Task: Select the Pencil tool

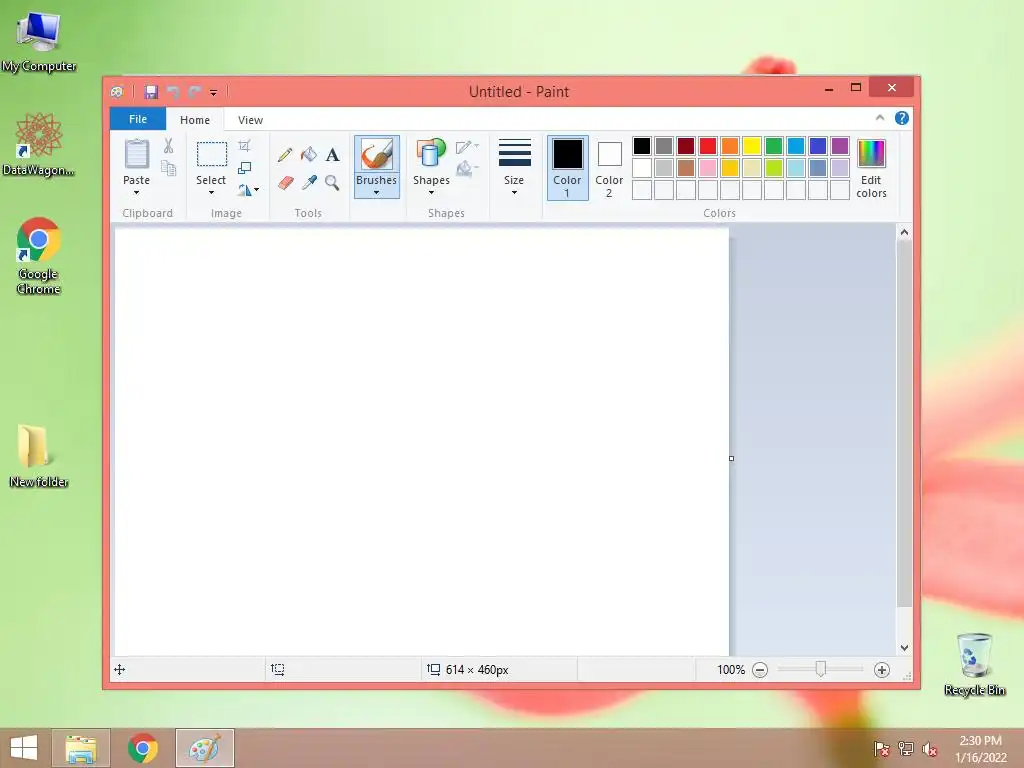Action: pyautogui.click(x=285, y=155)
